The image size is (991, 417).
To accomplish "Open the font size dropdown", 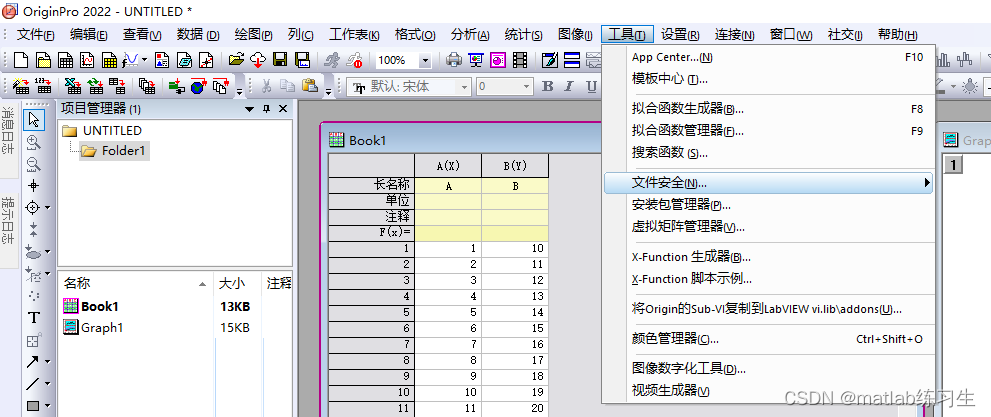I will point(526,87).
